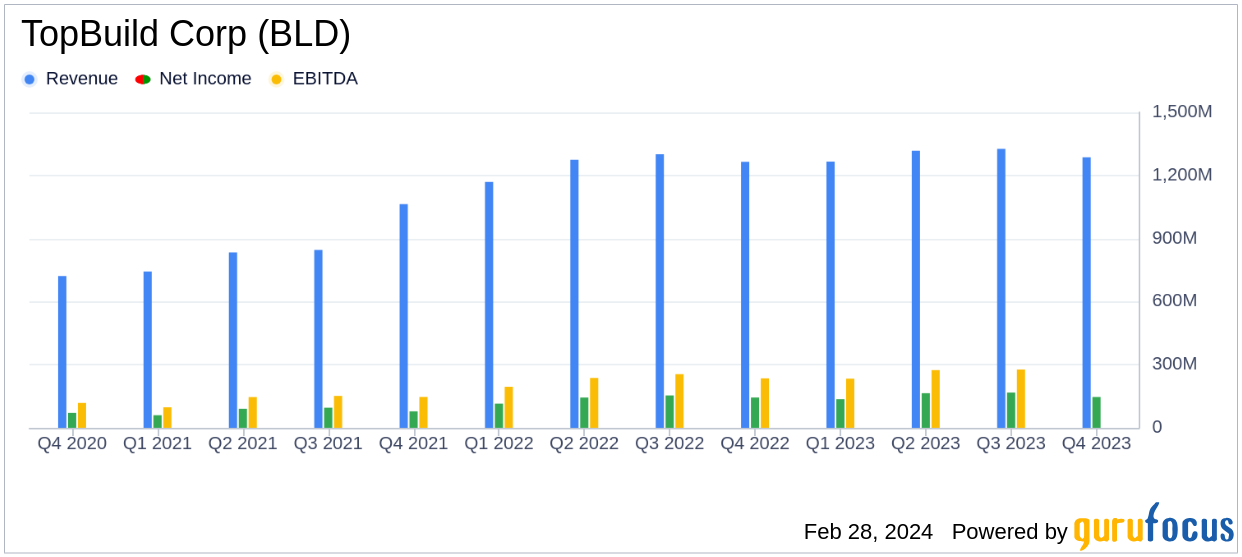
Task: Click the red-green Net Income legend dot
Action: [x=143, y=79]
